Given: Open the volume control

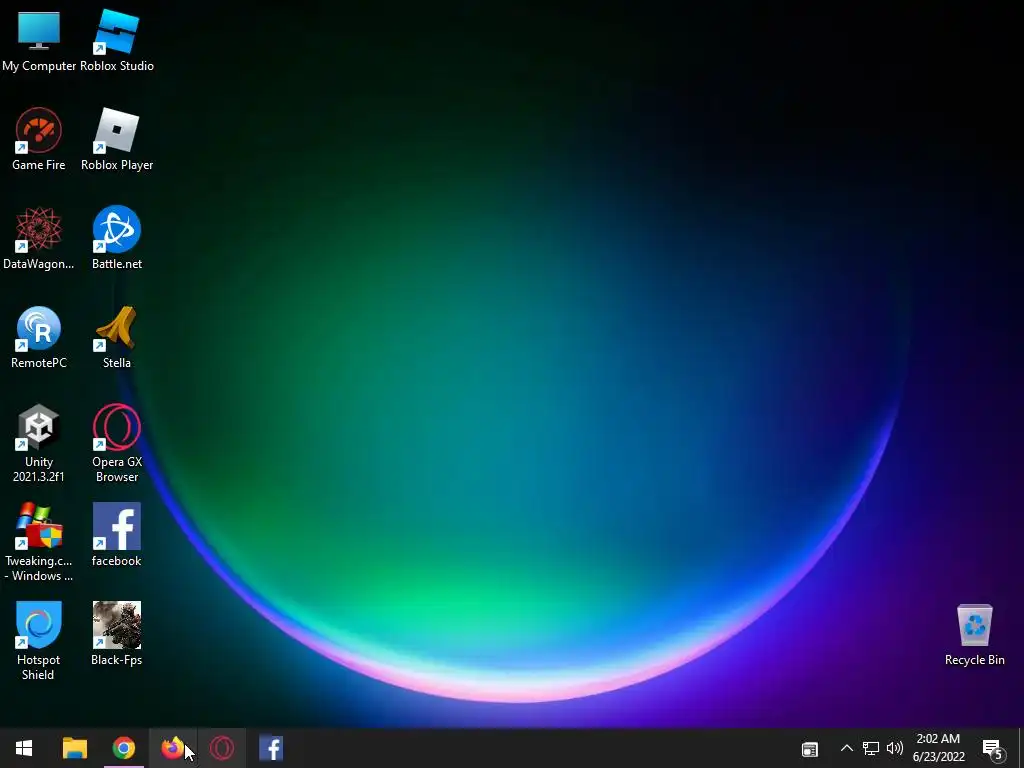Looking at the screenshot, I should tap(895, 748).
